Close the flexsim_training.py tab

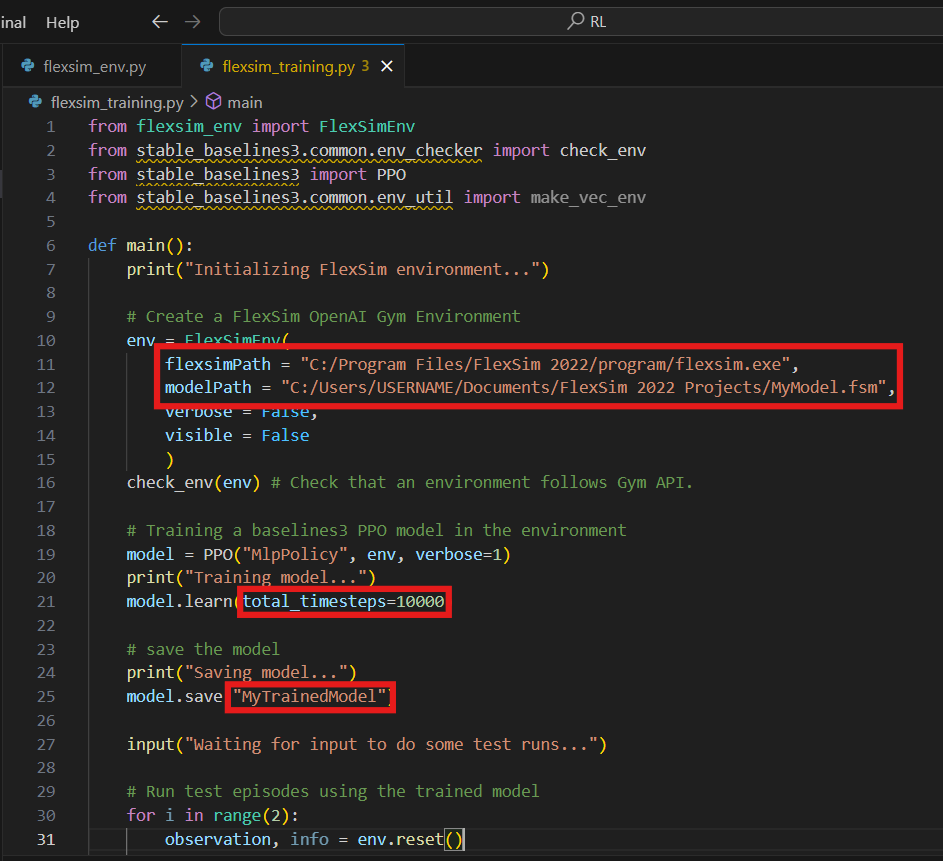tap(387, 67)
